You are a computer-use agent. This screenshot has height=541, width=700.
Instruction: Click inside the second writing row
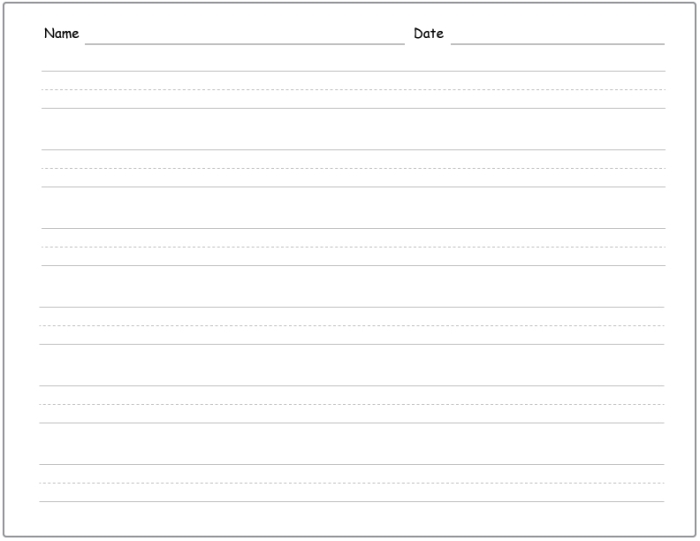[353, 168]
